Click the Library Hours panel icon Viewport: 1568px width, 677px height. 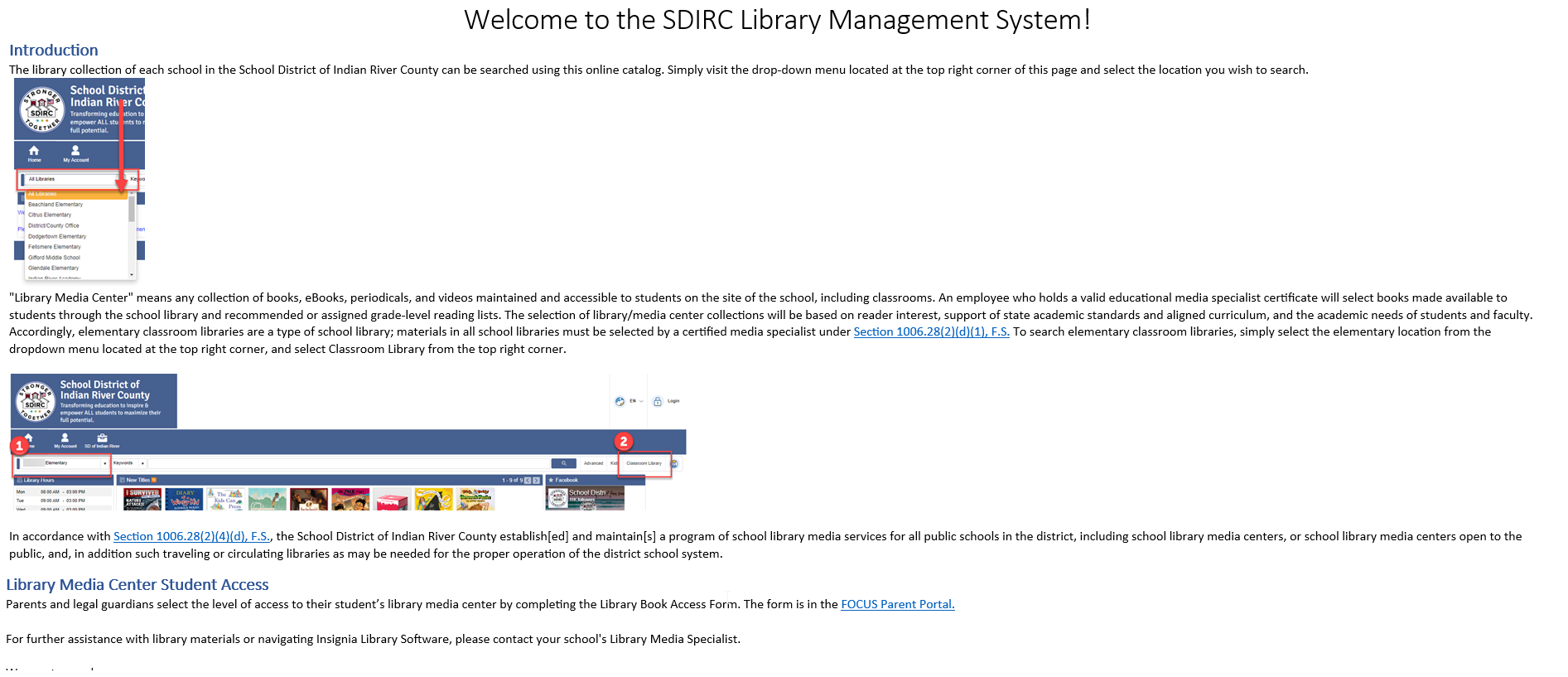pos(20,480)
